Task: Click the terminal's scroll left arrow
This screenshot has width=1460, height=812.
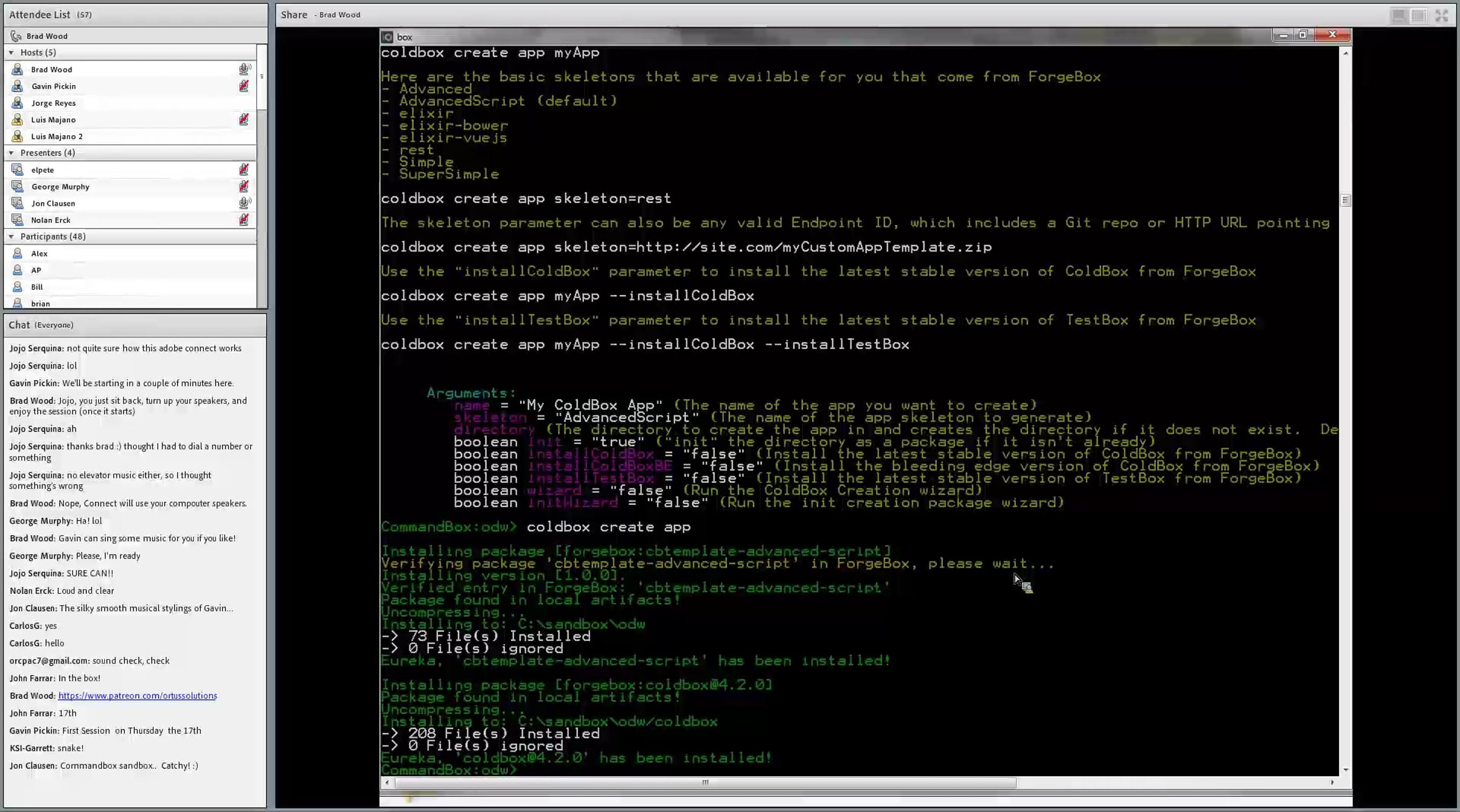Action: 387,782
